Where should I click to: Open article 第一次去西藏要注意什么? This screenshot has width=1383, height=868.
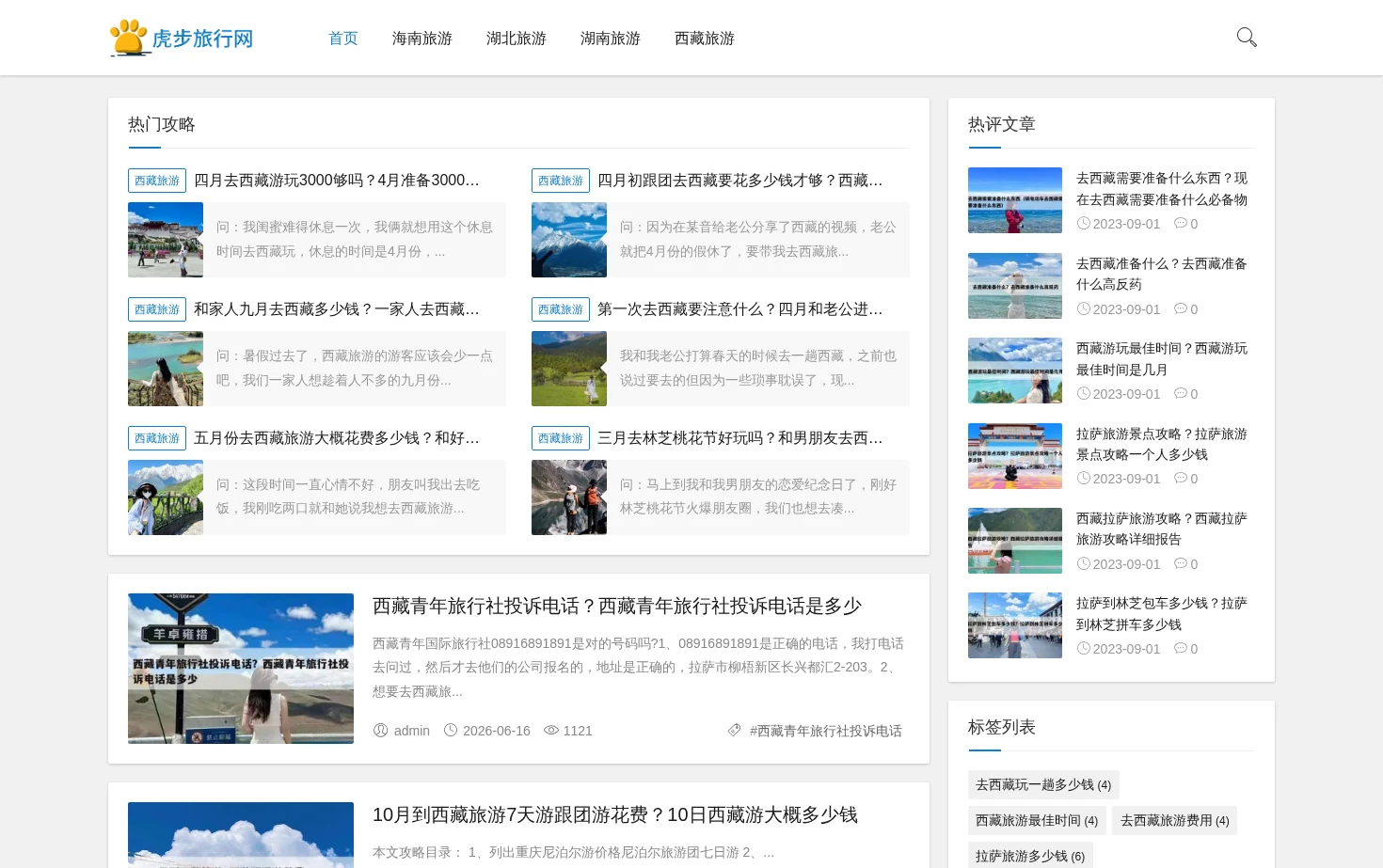click(740, 309)
